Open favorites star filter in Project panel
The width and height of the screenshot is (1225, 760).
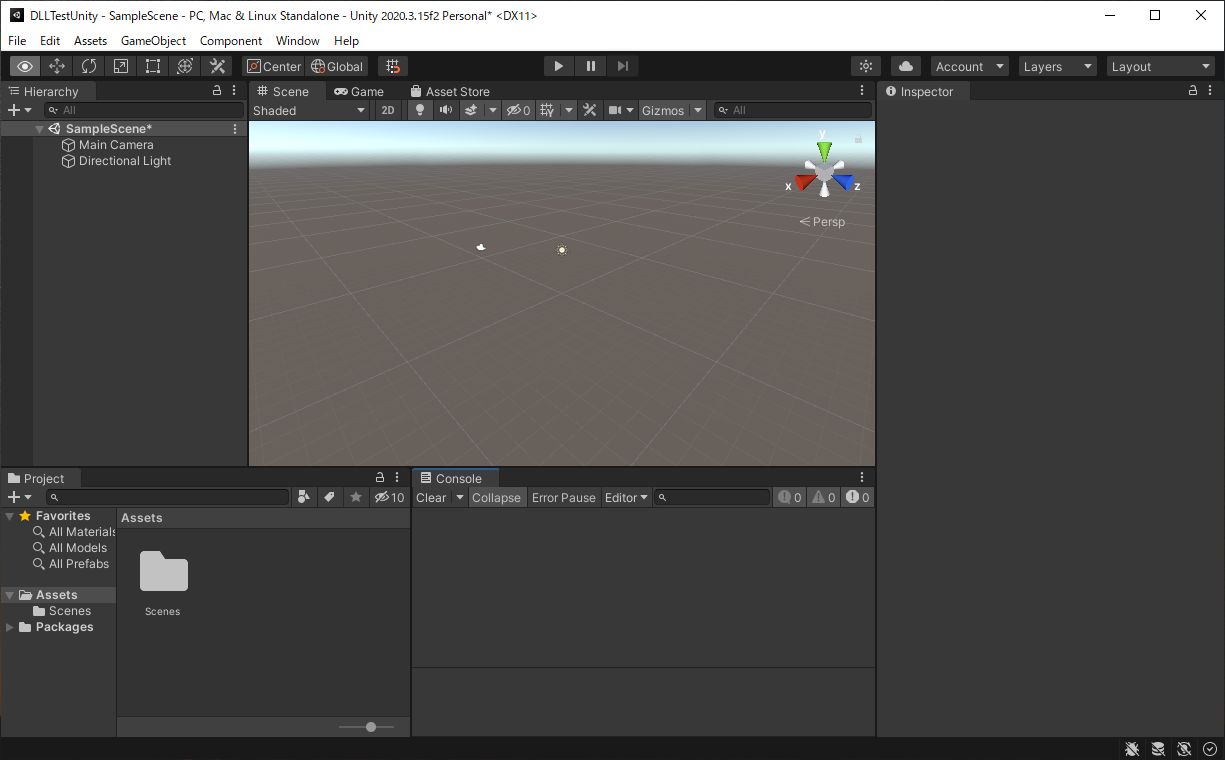pyautogui.click(x=356, y=497)
